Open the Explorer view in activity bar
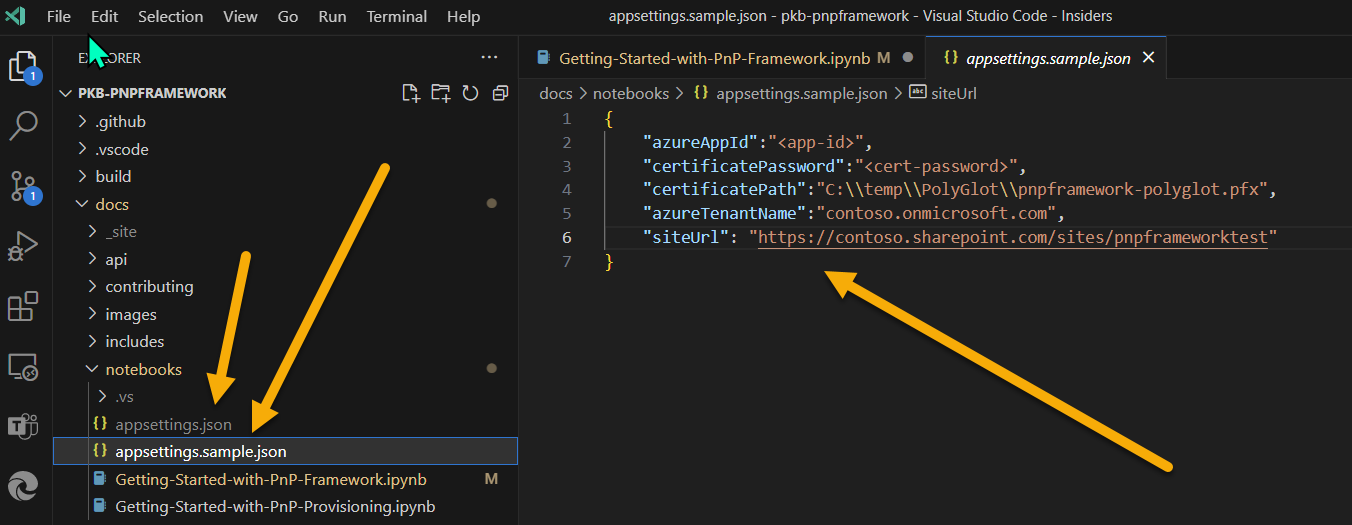Screen dimensions: 1352x525 [22, 67]
